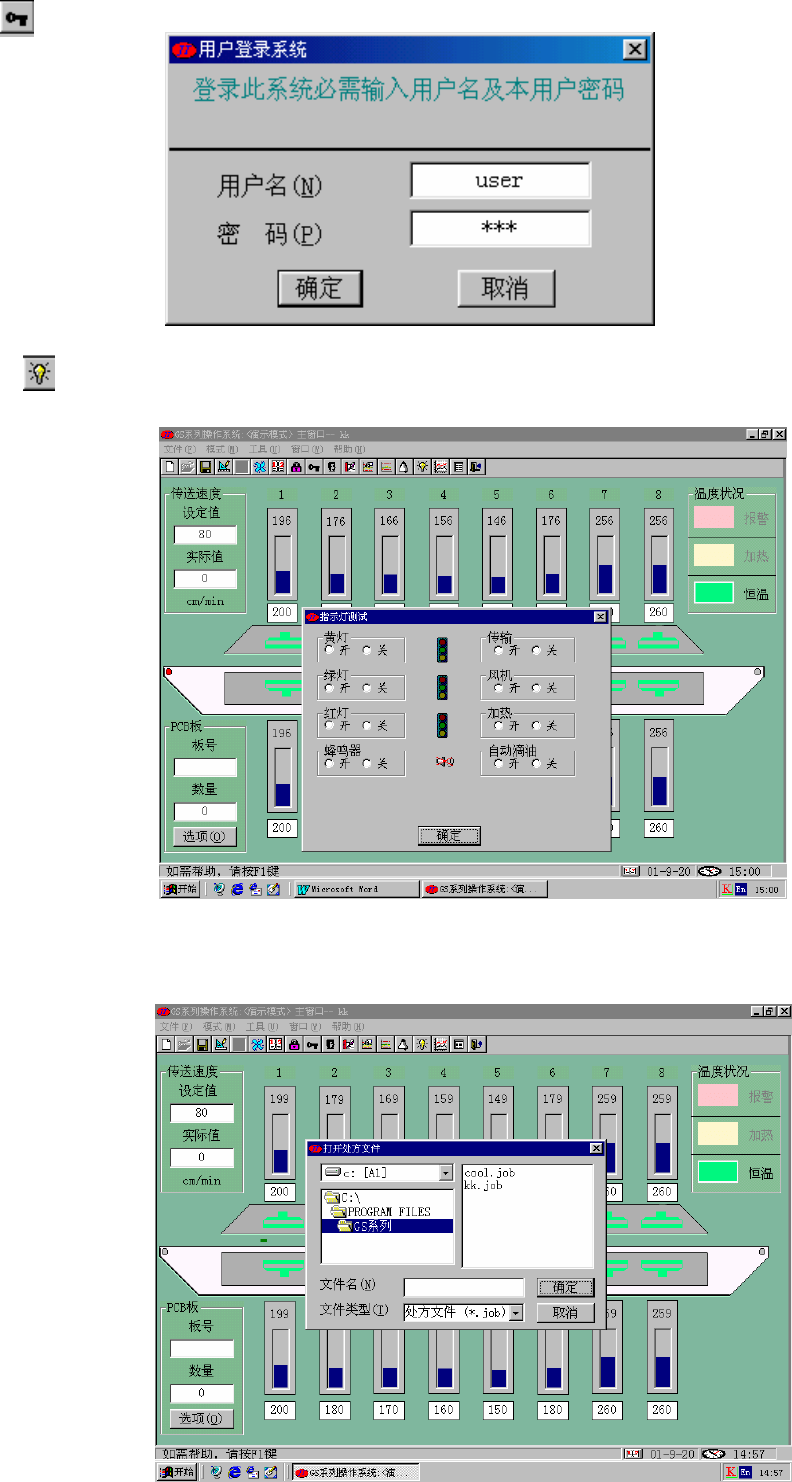Screen dimensions: 792x1482
Task: Click En language indicator in tray showing 15:00
Action: click(741, 888)
